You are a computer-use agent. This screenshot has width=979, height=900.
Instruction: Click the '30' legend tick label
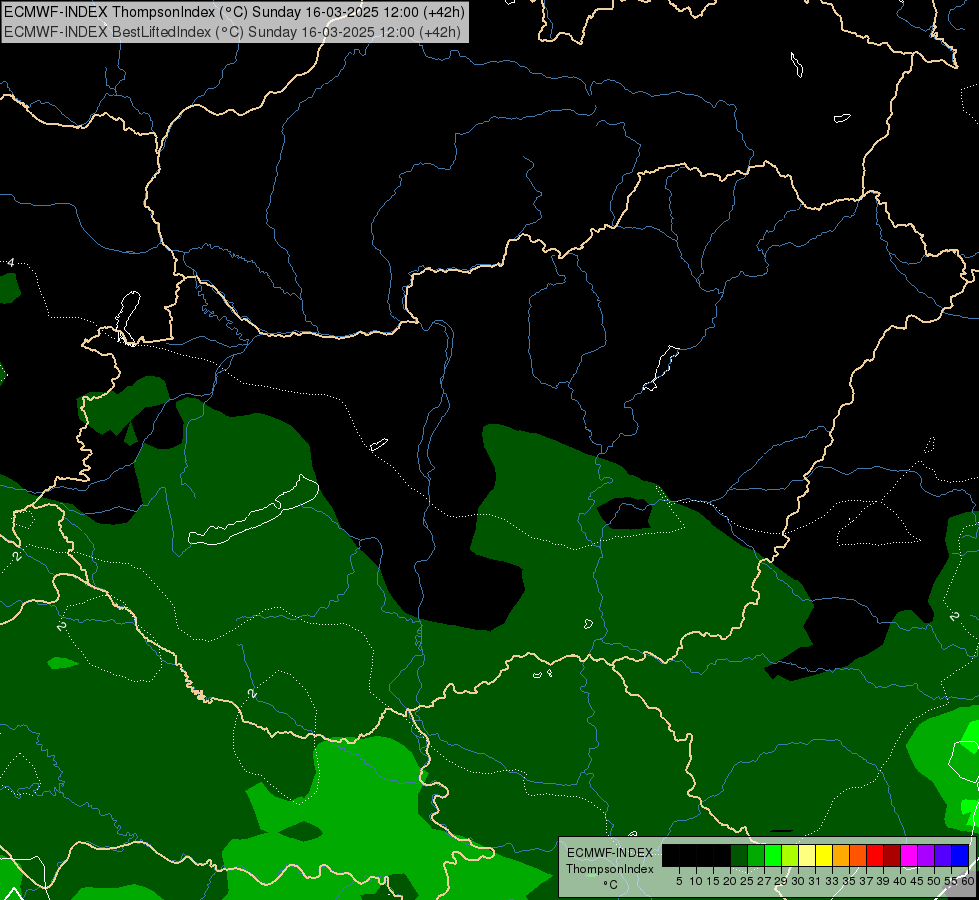pos(798,881)
